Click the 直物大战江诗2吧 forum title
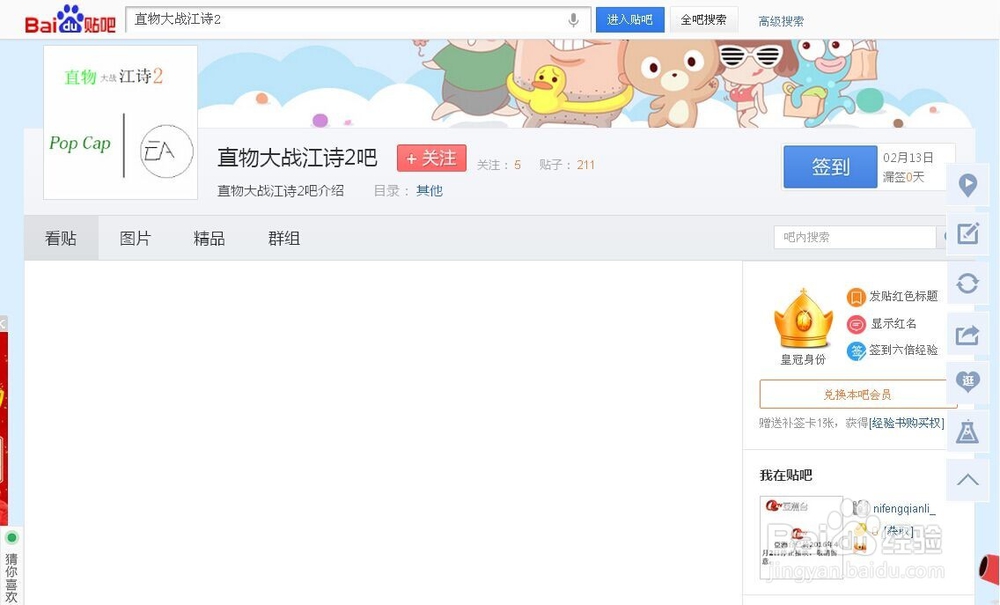The image size is (1000, 605). [x=297, y=157]
